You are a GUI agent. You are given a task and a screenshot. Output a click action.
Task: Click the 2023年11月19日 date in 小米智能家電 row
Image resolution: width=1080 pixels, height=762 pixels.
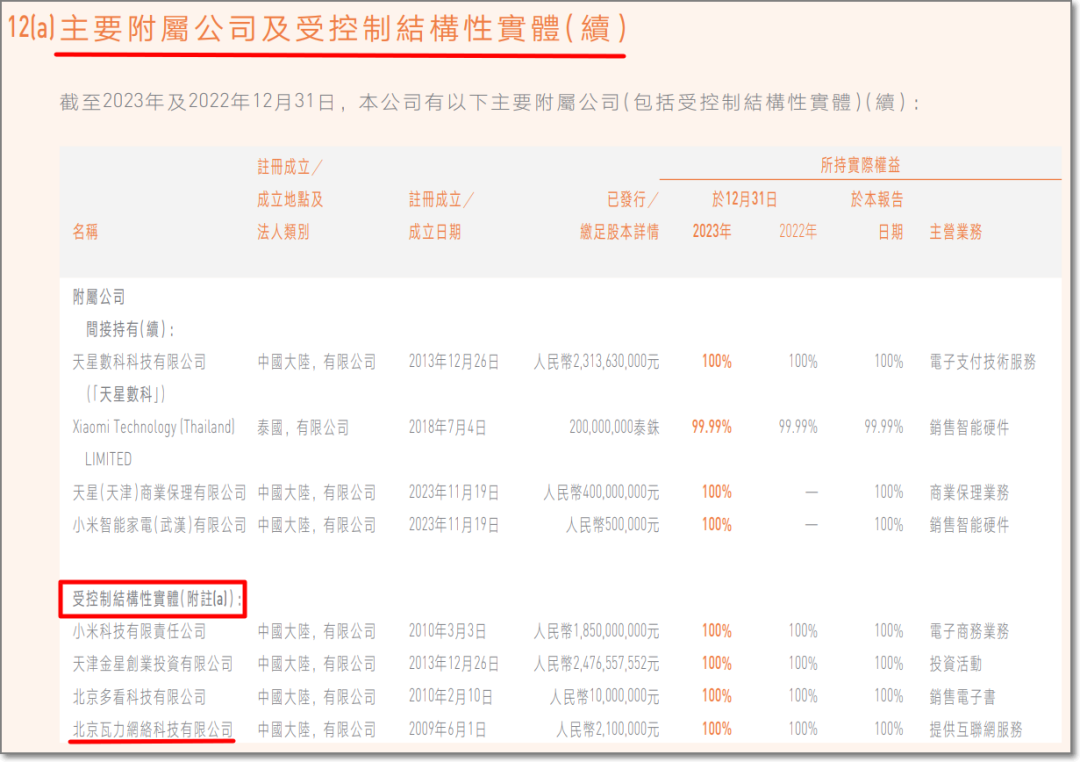[454, 525]
